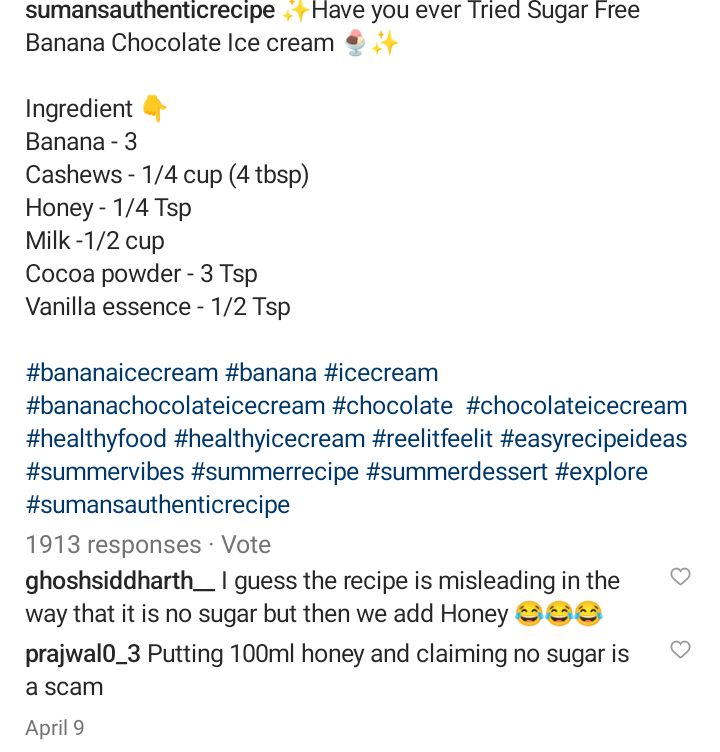Open the #chocolate hashtag
This screenshot has width=720, height=752.
(x=392, y=406)
